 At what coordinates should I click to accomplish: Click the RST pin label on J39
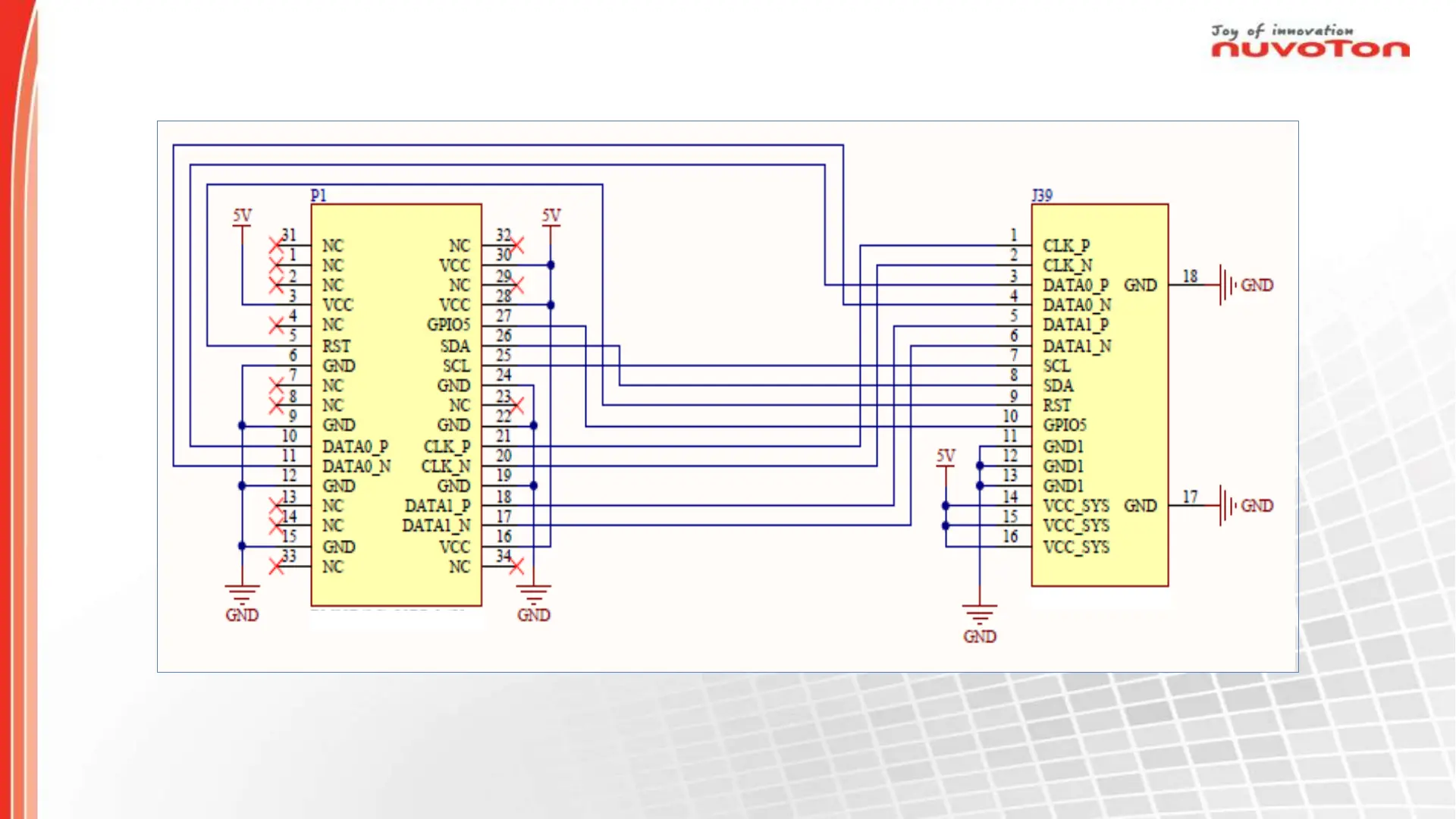(1056, 406)
